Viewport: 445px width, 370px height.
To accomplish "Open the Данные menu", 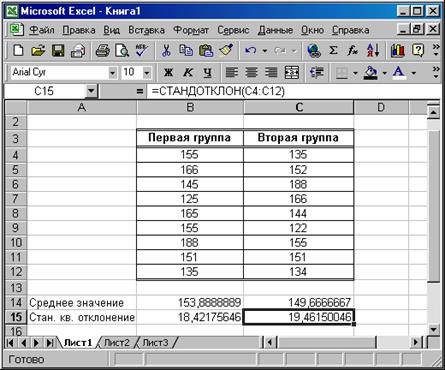I will tap(275, 30).
